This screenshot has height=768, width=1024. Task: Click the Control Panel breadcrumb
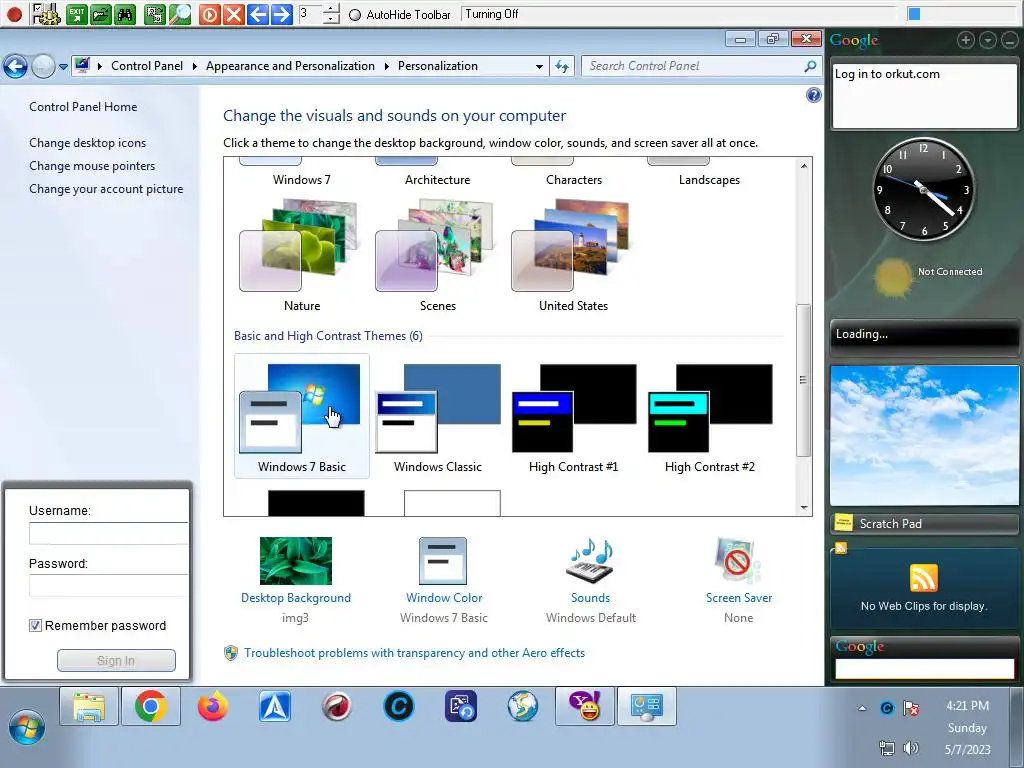147,66
